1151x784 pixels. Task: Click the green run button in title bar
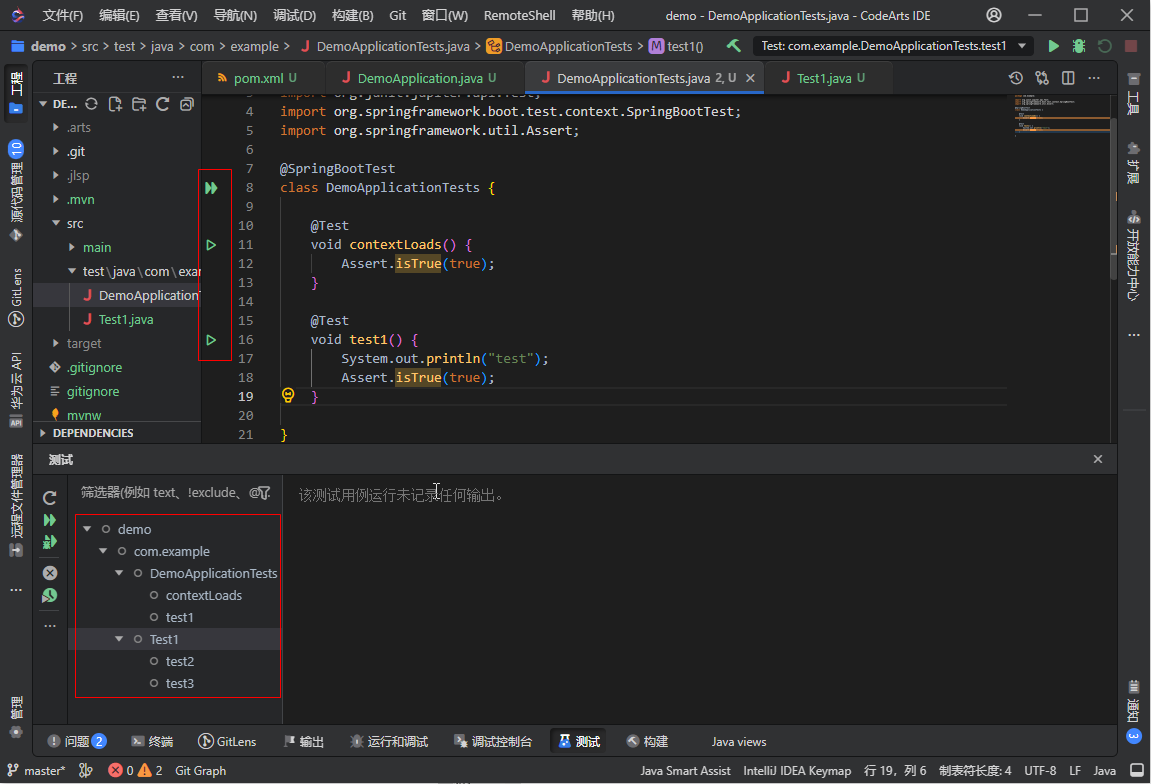click(1055, 45)
